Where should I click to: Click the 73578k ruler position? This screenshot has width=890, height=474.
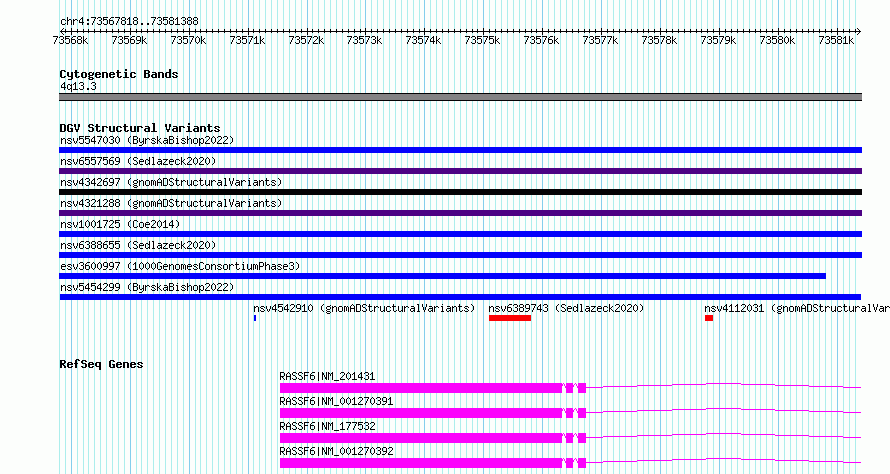(x=660, y=40)
